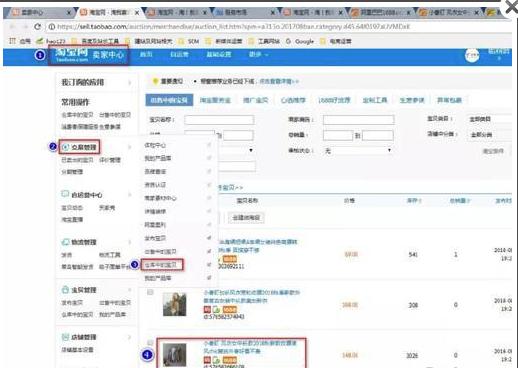Click the red badge under the 208-stock product
The width and height of the screenshot is (518, 368).
point(207,309)
